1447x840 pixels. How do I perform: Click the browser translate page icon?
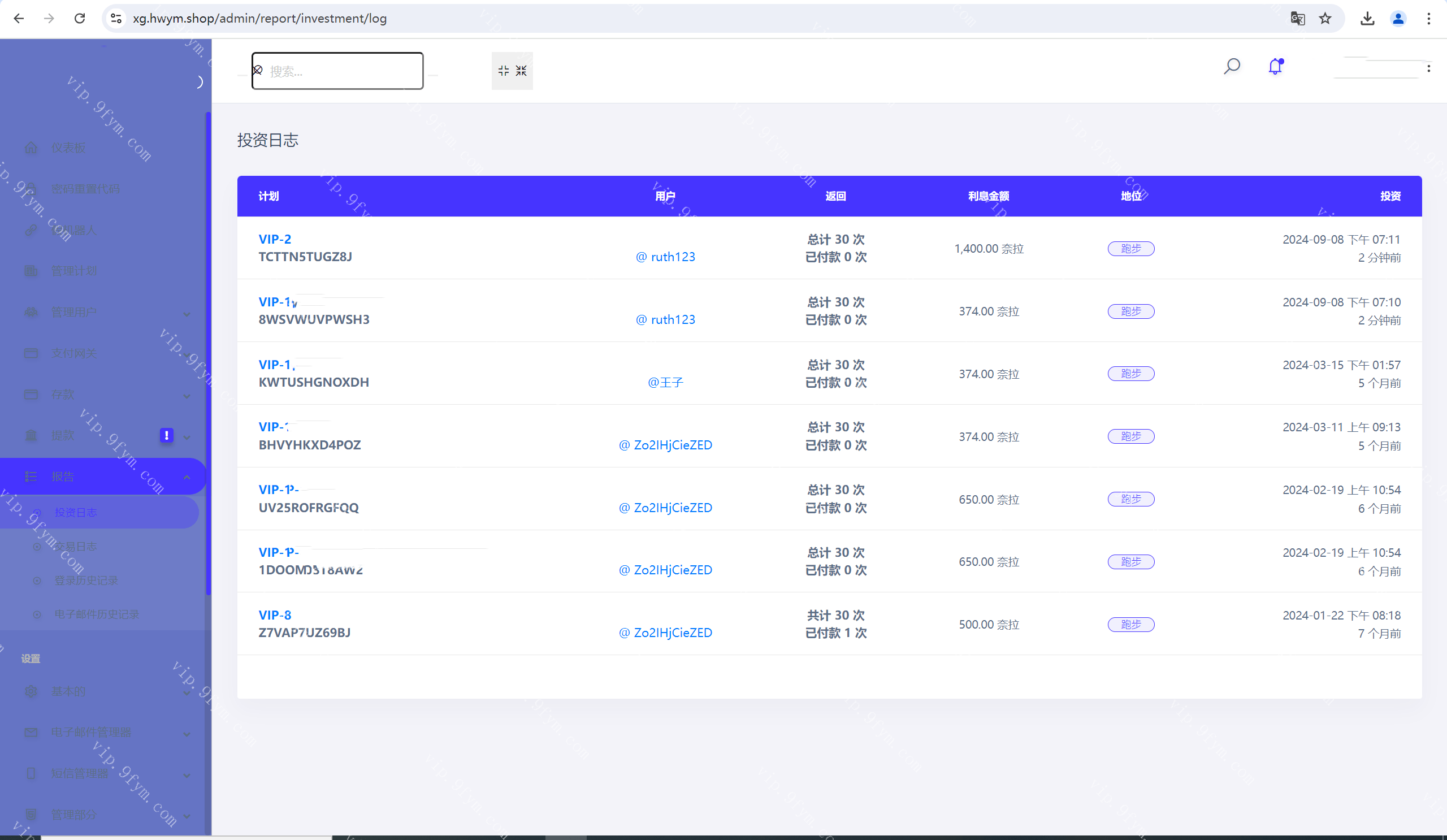1297,19
